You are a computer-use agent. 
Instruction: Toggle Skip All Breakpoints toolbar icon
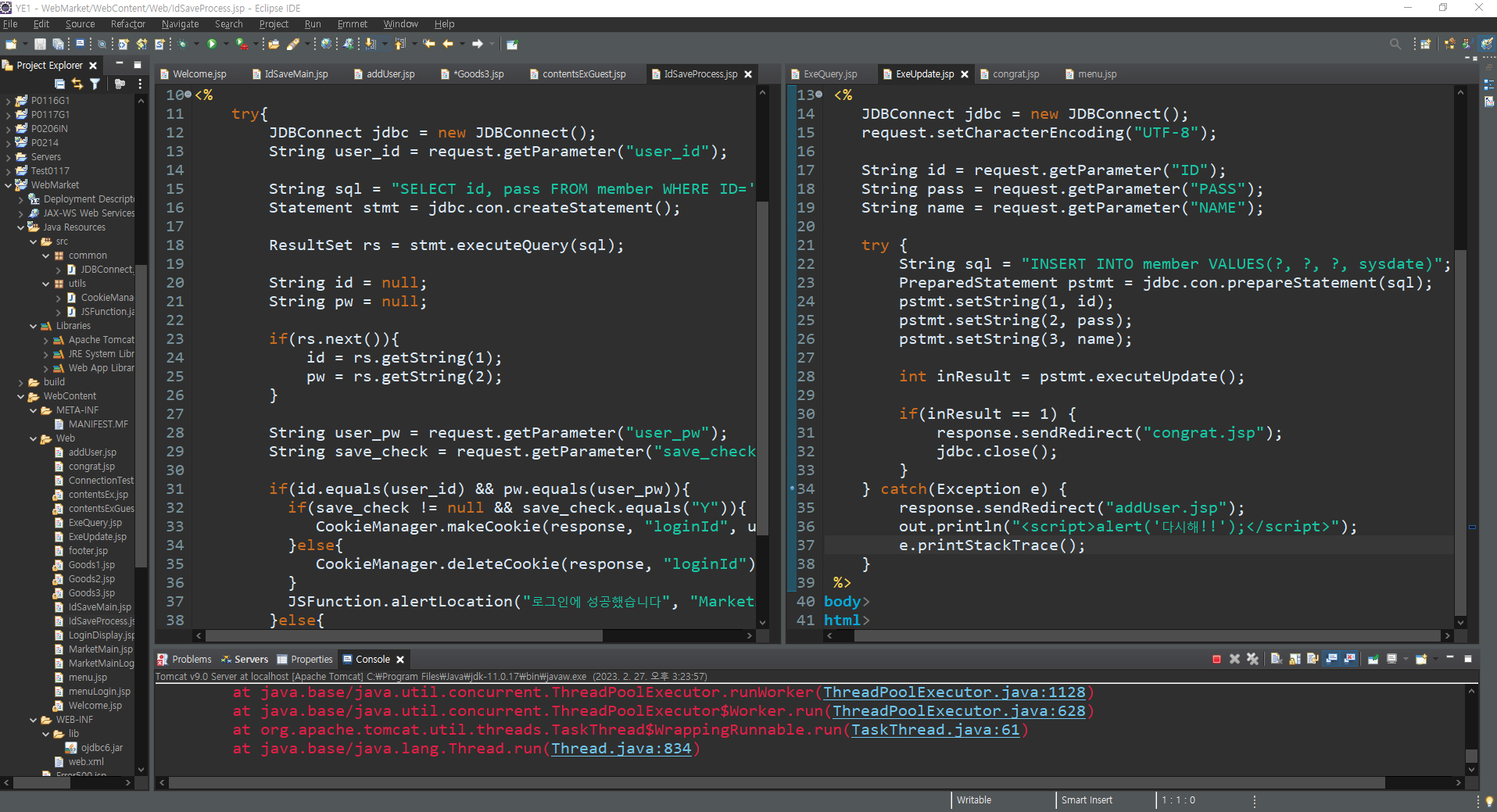point(102,45)
